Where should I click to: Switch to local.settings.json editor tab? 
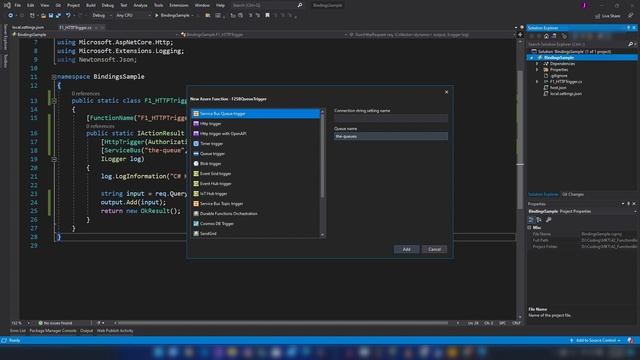pos(28,27)
